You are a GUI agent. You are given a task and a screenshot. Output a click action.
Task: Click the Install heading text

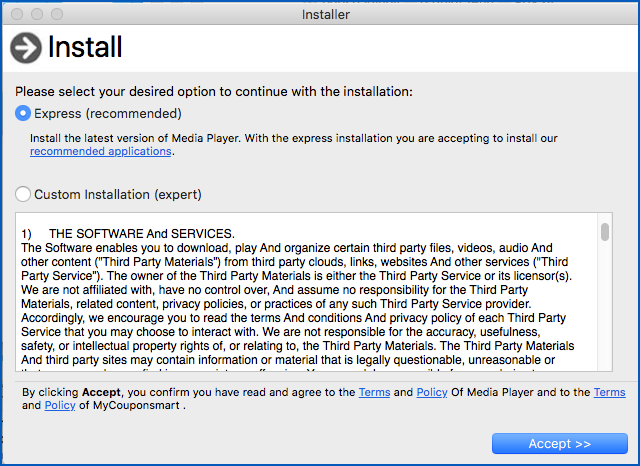(x=85, y=47)
